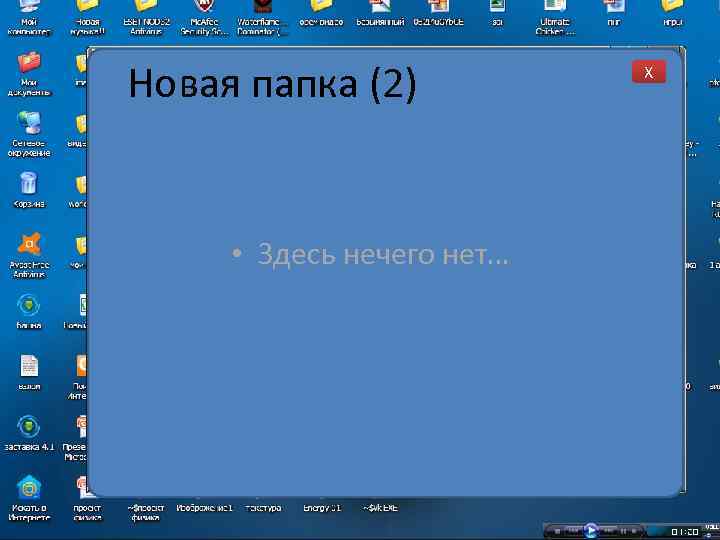Open the Ultimate Chicken desktop icon
Screen dimensions: 720x540
tap(555, 17)
